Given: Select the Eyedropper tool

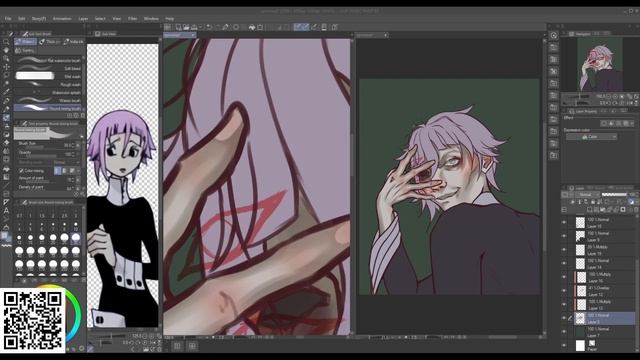Looking at the screenshot, I should click(x=6, y=92).
